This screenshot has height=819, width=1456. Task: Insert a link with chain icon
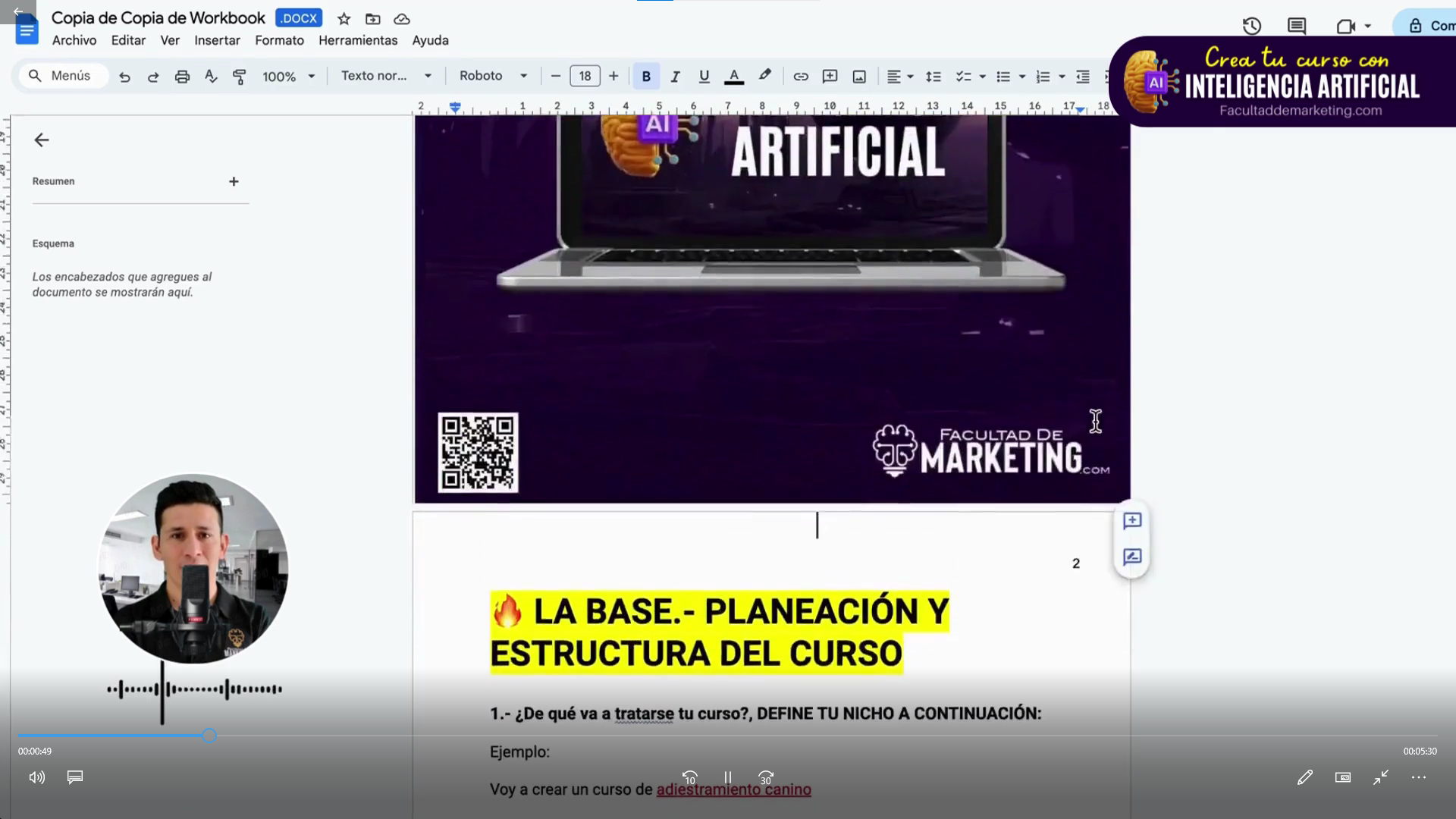tap(801, 77)
